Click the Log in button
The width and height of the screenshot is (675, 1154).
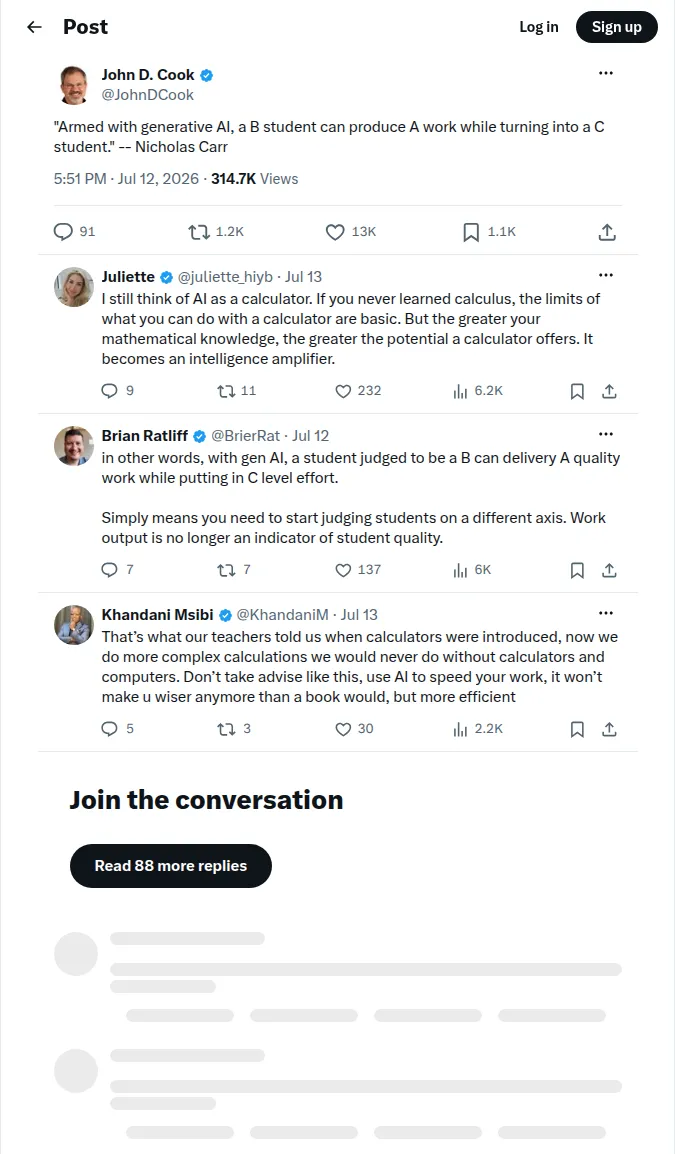(539, 27)
